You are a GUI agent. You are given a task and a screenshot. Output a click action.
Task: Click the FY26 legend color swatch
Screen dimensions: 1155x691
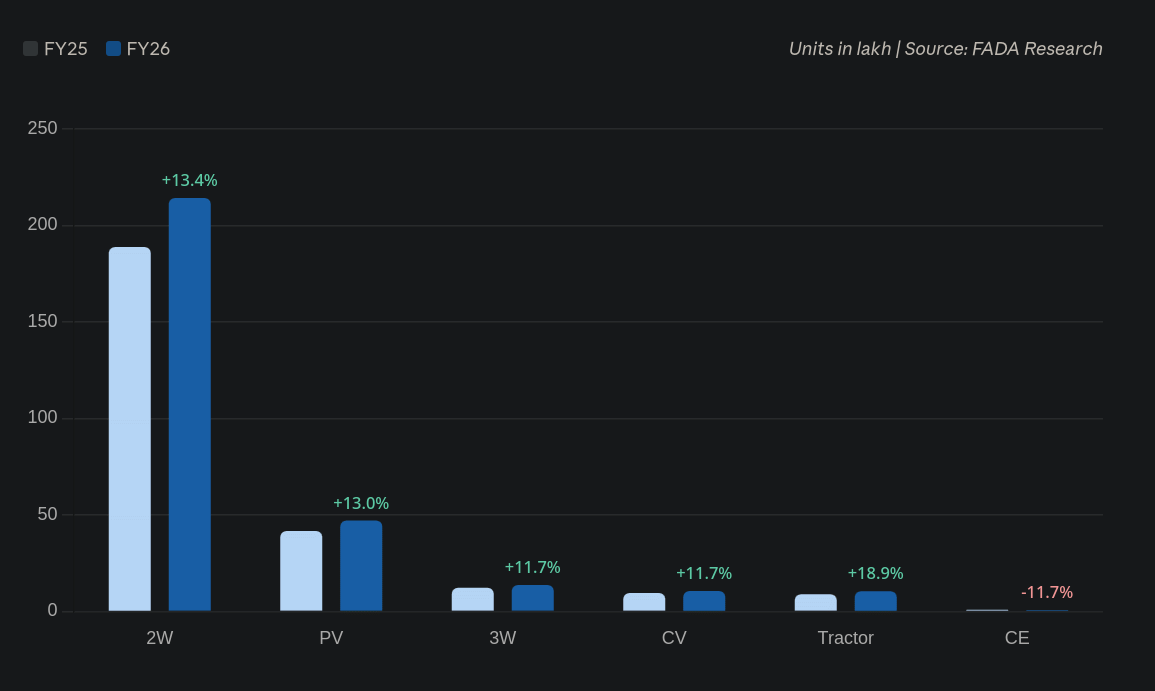coord(113,49)
